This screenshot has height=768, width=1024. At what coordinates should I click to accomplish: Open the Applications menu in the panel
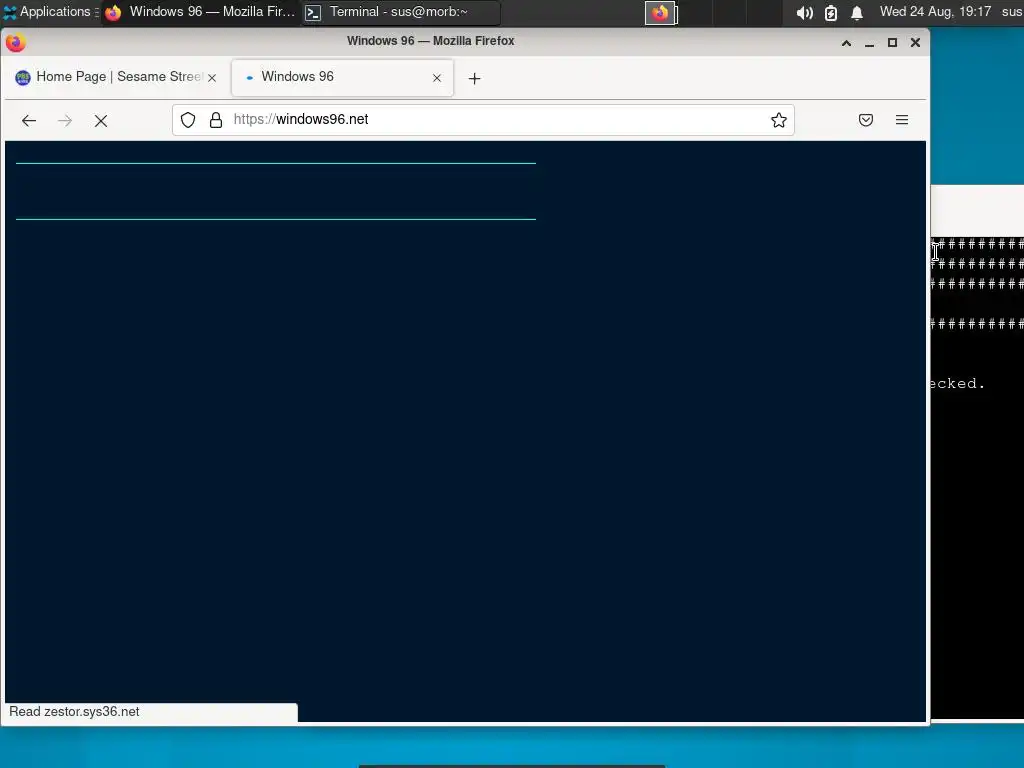pyautogui.click(x=50, y=12)
